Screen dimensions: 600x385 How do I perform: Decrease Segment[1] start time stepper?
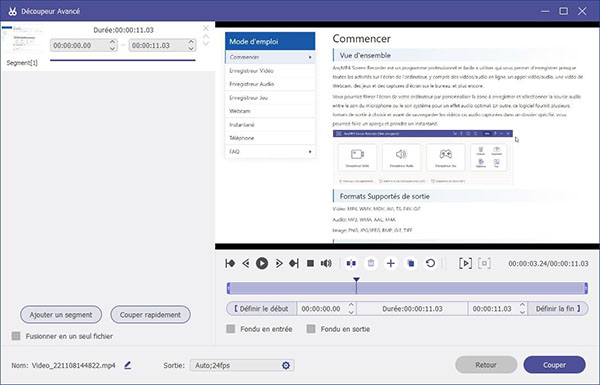[x=112, y=48]
